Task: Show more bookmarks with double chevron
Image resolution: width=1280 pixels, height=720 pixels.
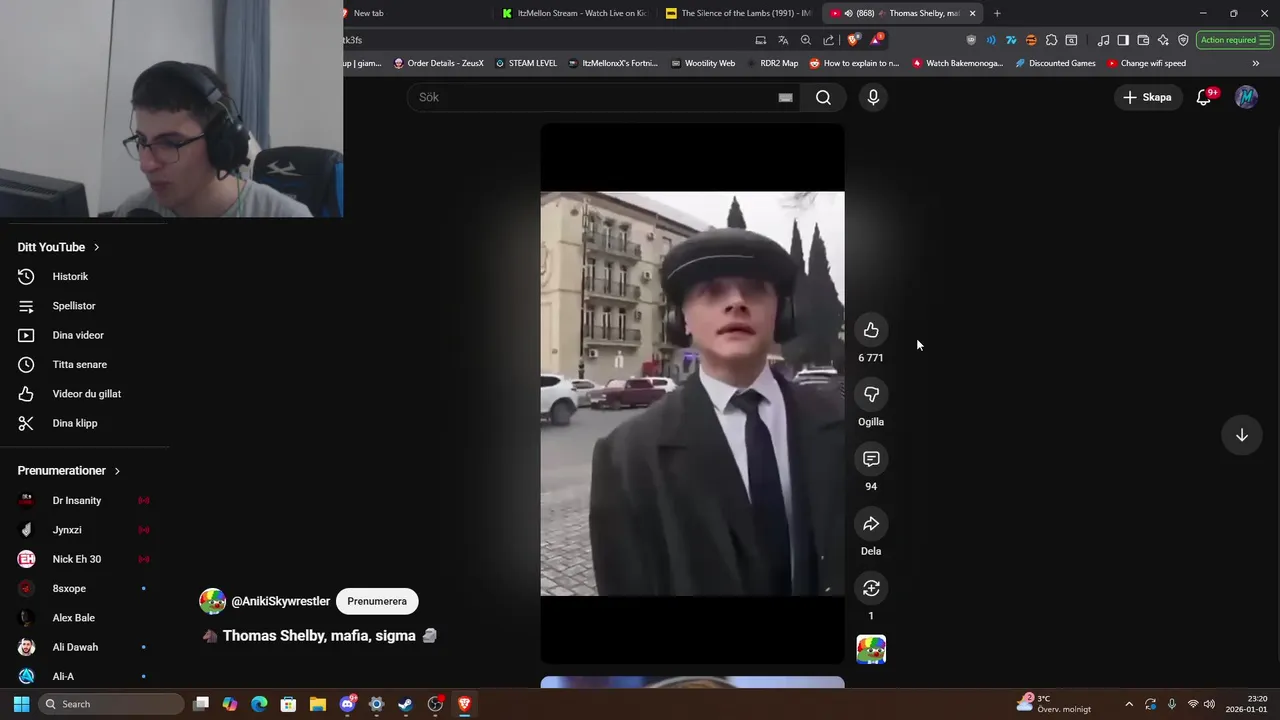Action: pyautogui.click(x=1256, y=63)
